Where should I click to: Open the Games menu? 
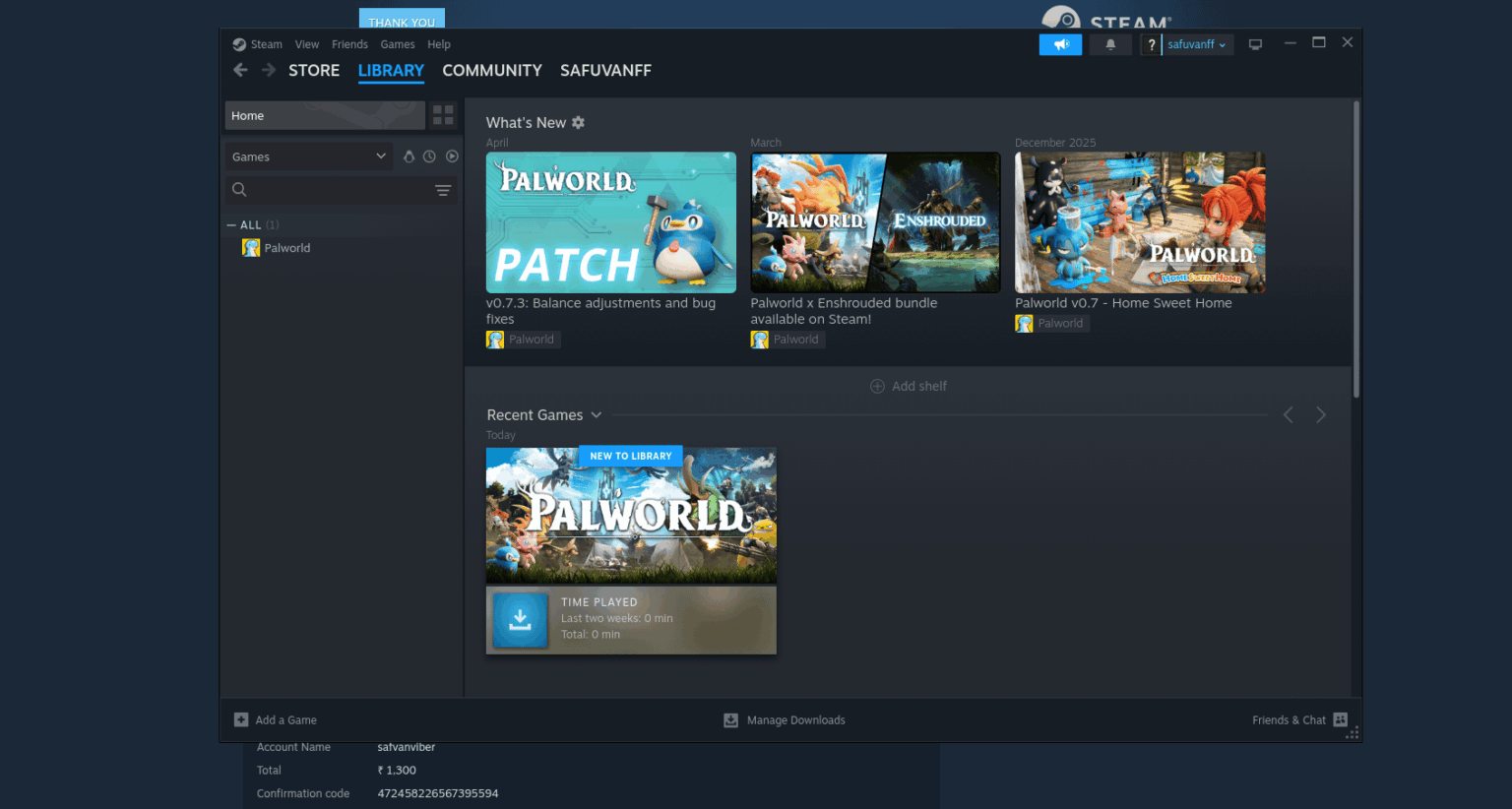(x=398, y=44)
